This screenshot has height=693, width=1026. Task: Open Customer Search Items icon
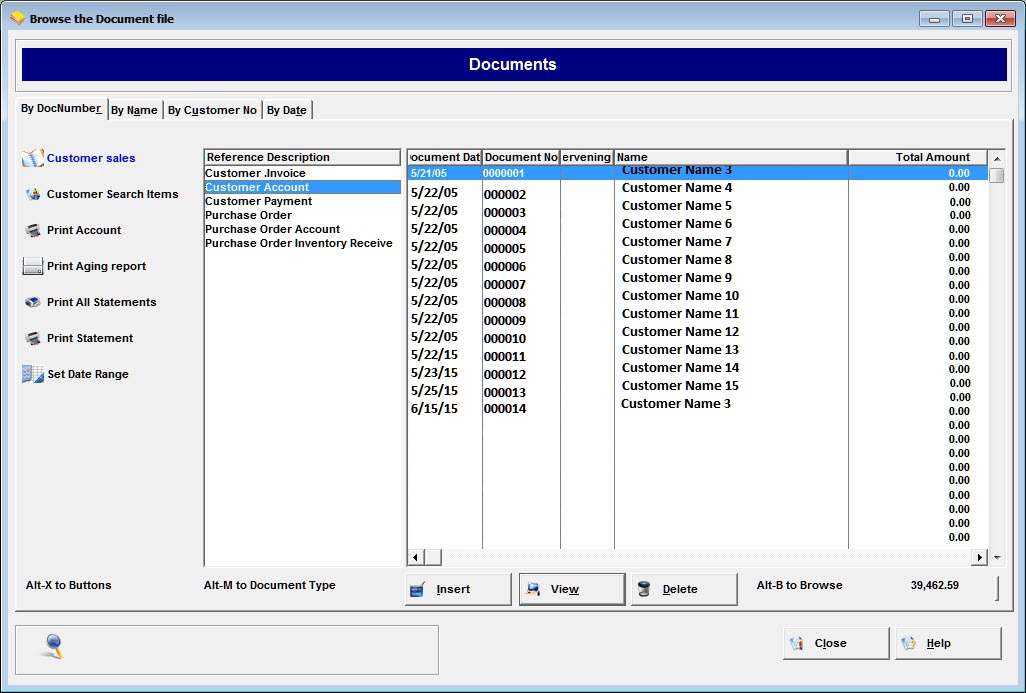point(33,194)
